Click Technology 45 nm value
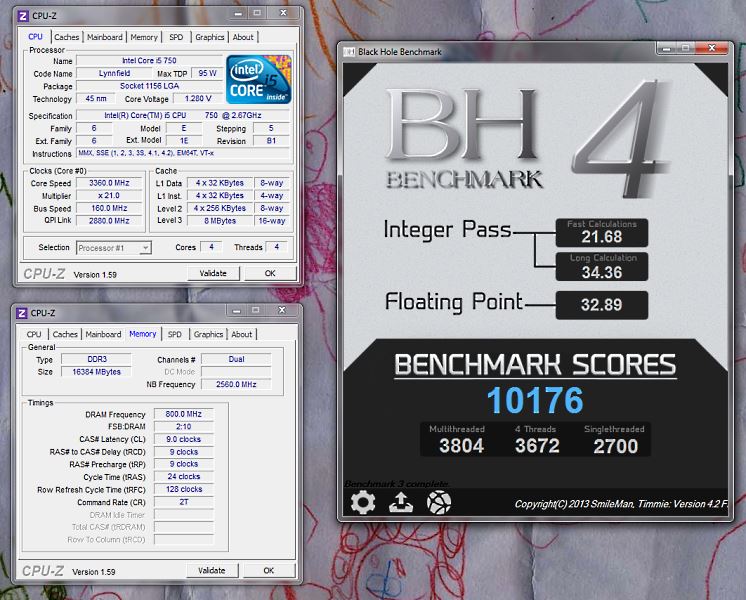Viewport: 746px width, 600px height. (x=96, y=98)
